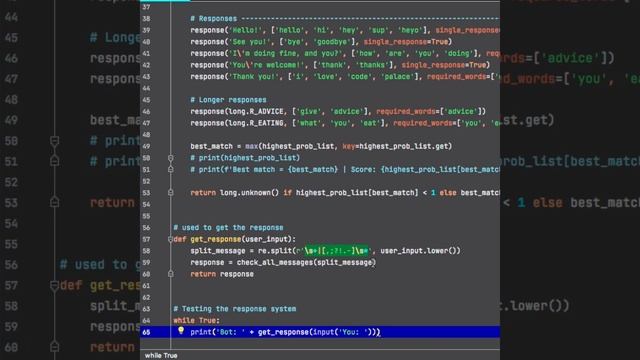The image size is (640, 360).
Task: Toggle fold marker at line 50 in the background editor gutter
Action: [54, 141]
